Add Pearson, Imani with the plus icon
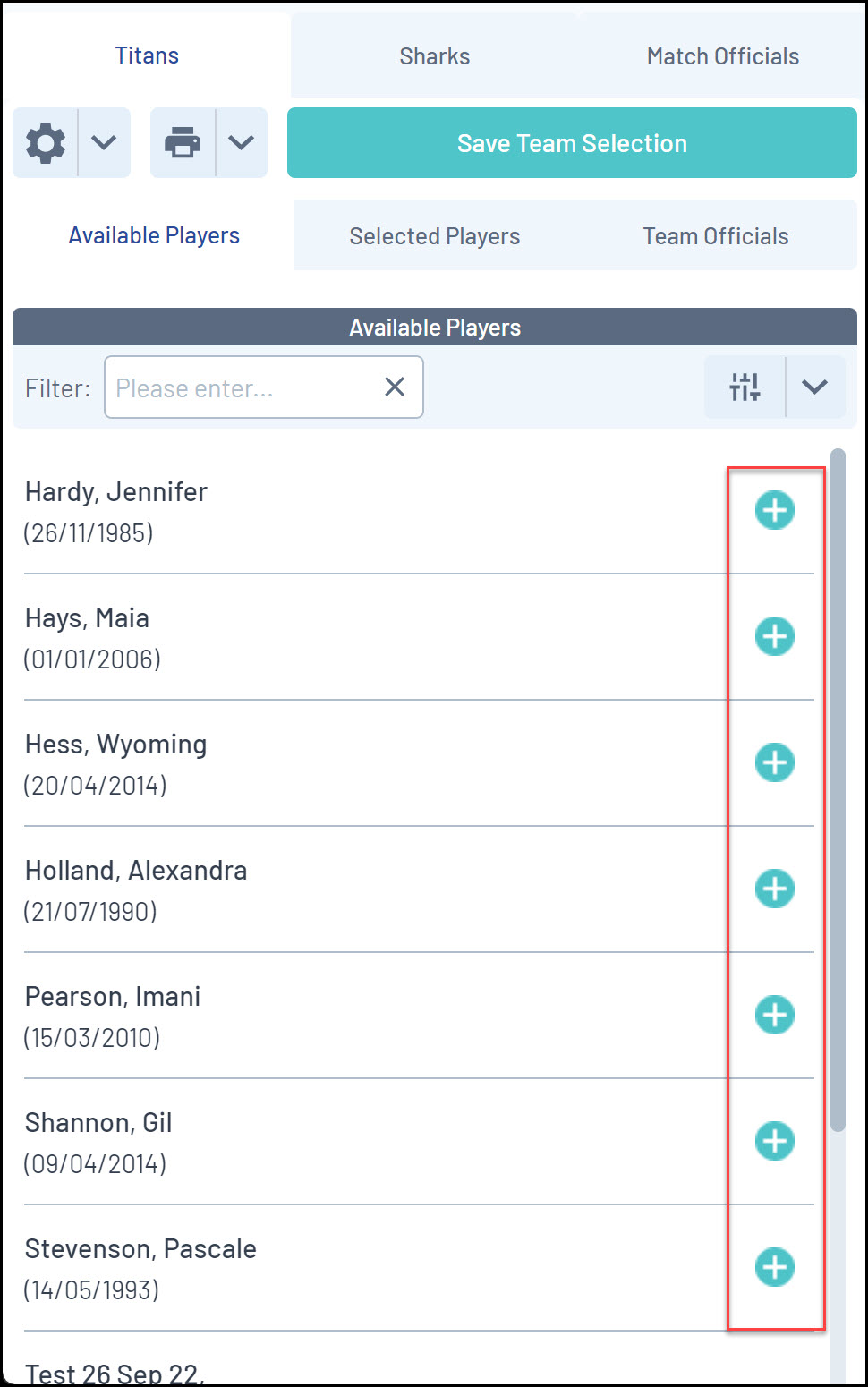 774,1015
